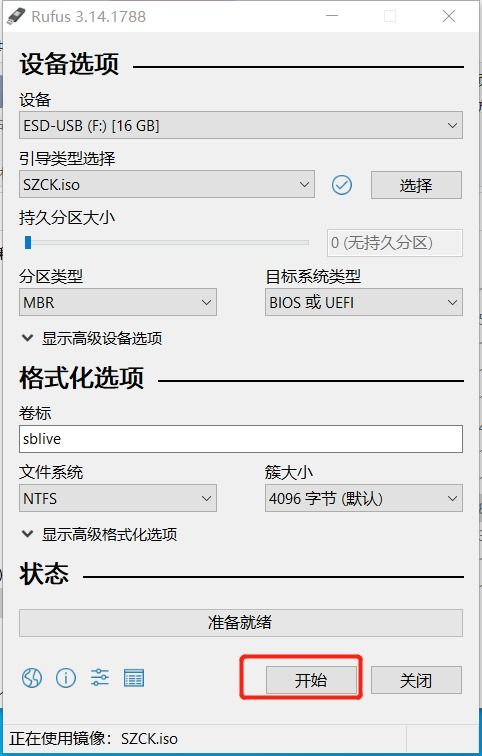The width and height of the screenshot is (482, 756).
Task: Click the Rufus USB icon in title bar
Action: [16, 16]
